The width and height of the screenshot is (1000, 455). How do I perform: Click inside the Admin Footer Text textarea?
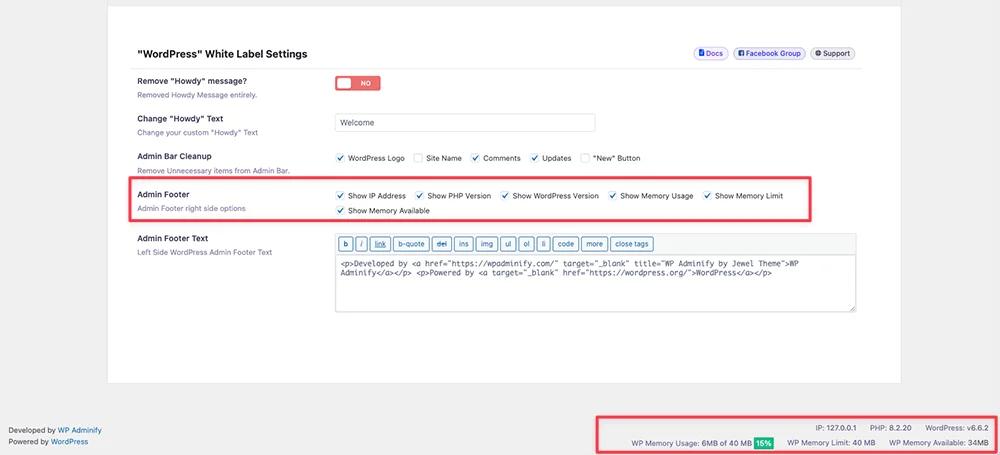pyautogui.click(x=596, y=283)
